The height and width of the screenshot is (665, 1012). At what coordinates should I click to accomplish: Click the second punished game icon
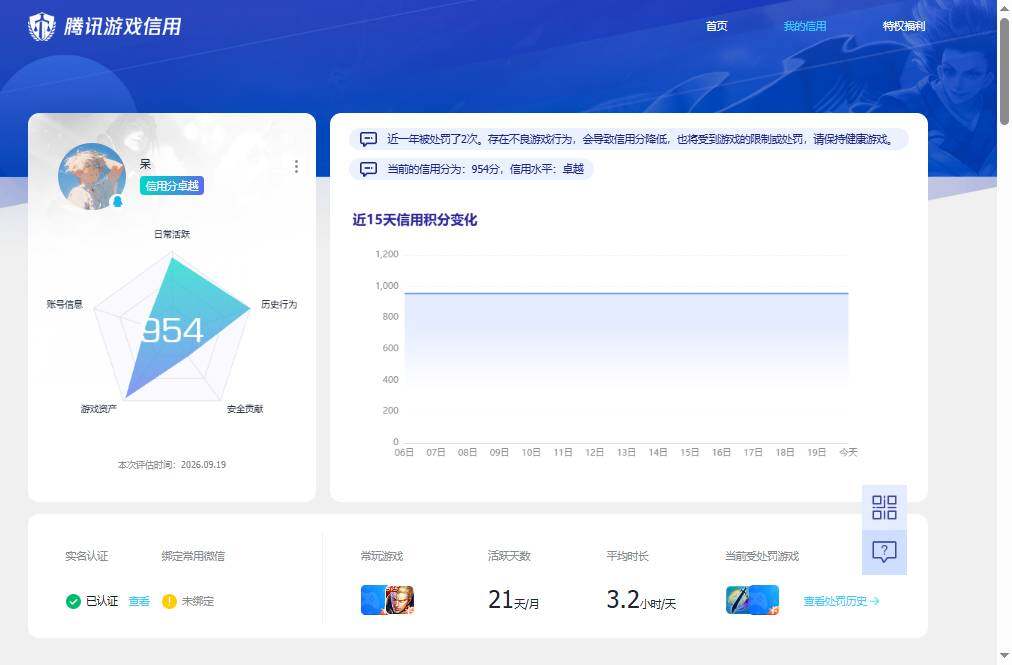[x=765, y=600]
